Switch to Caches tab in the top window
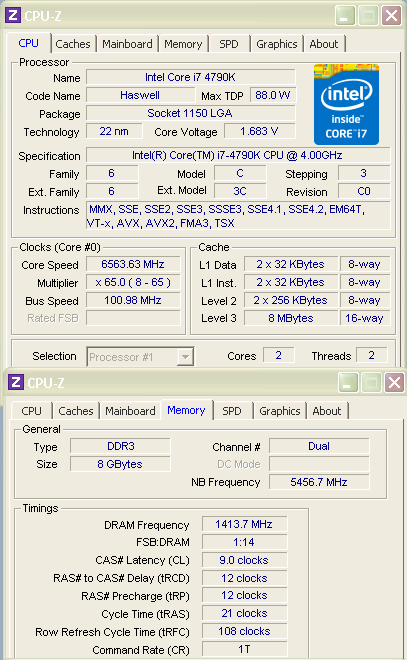 pos(73,44)
